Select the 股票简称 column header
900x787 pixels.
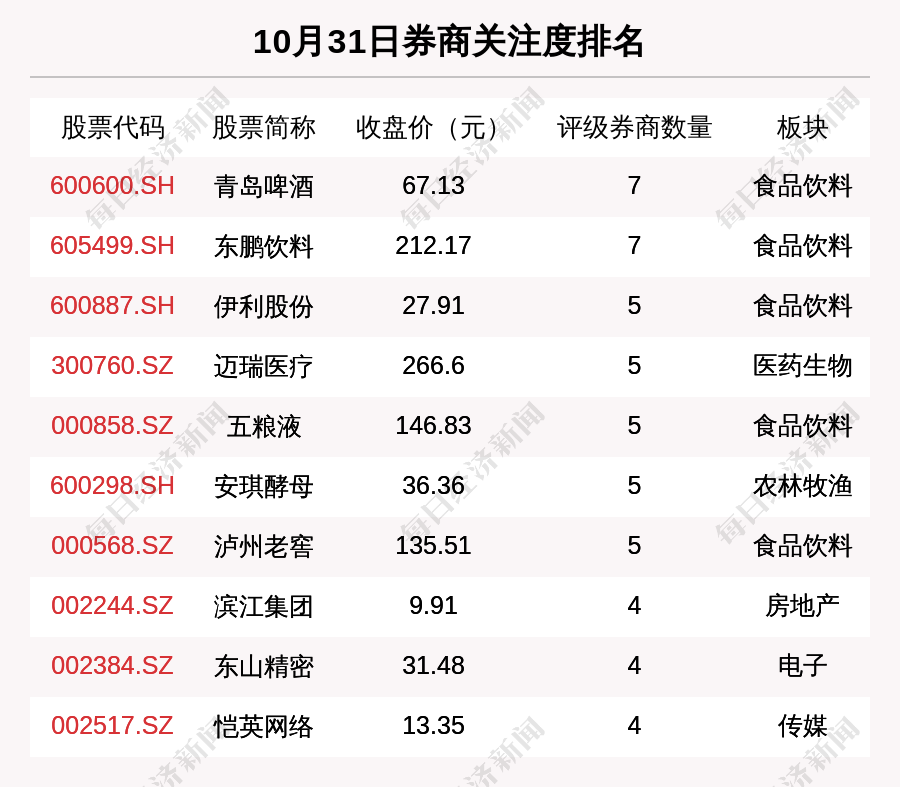point(264,127)
